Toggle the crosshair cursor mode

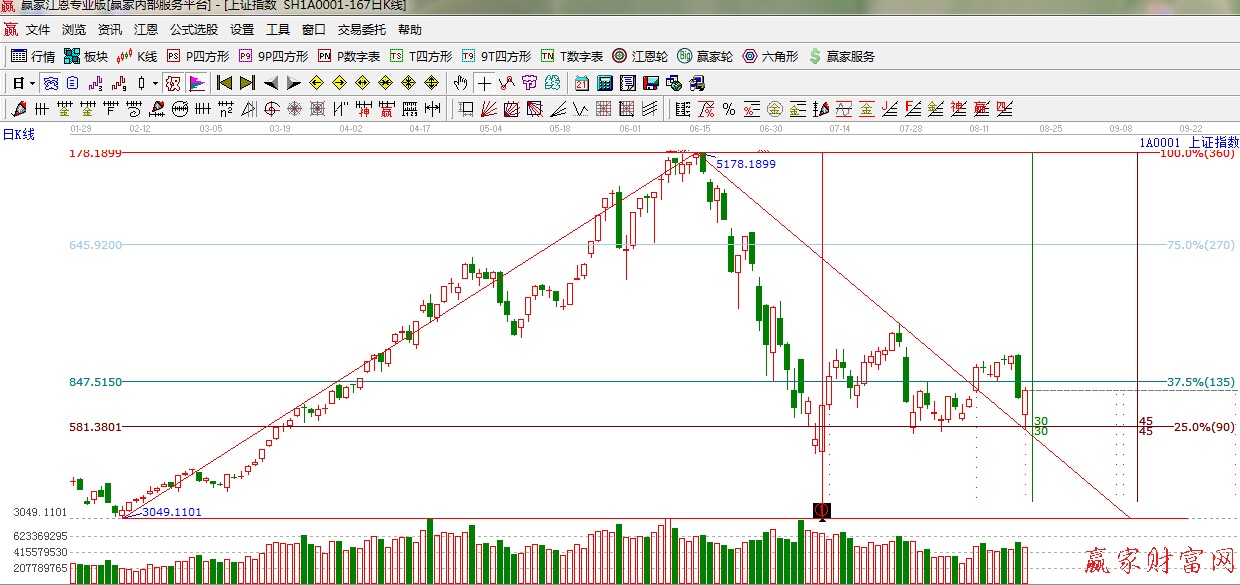click(x=484, y=83)
